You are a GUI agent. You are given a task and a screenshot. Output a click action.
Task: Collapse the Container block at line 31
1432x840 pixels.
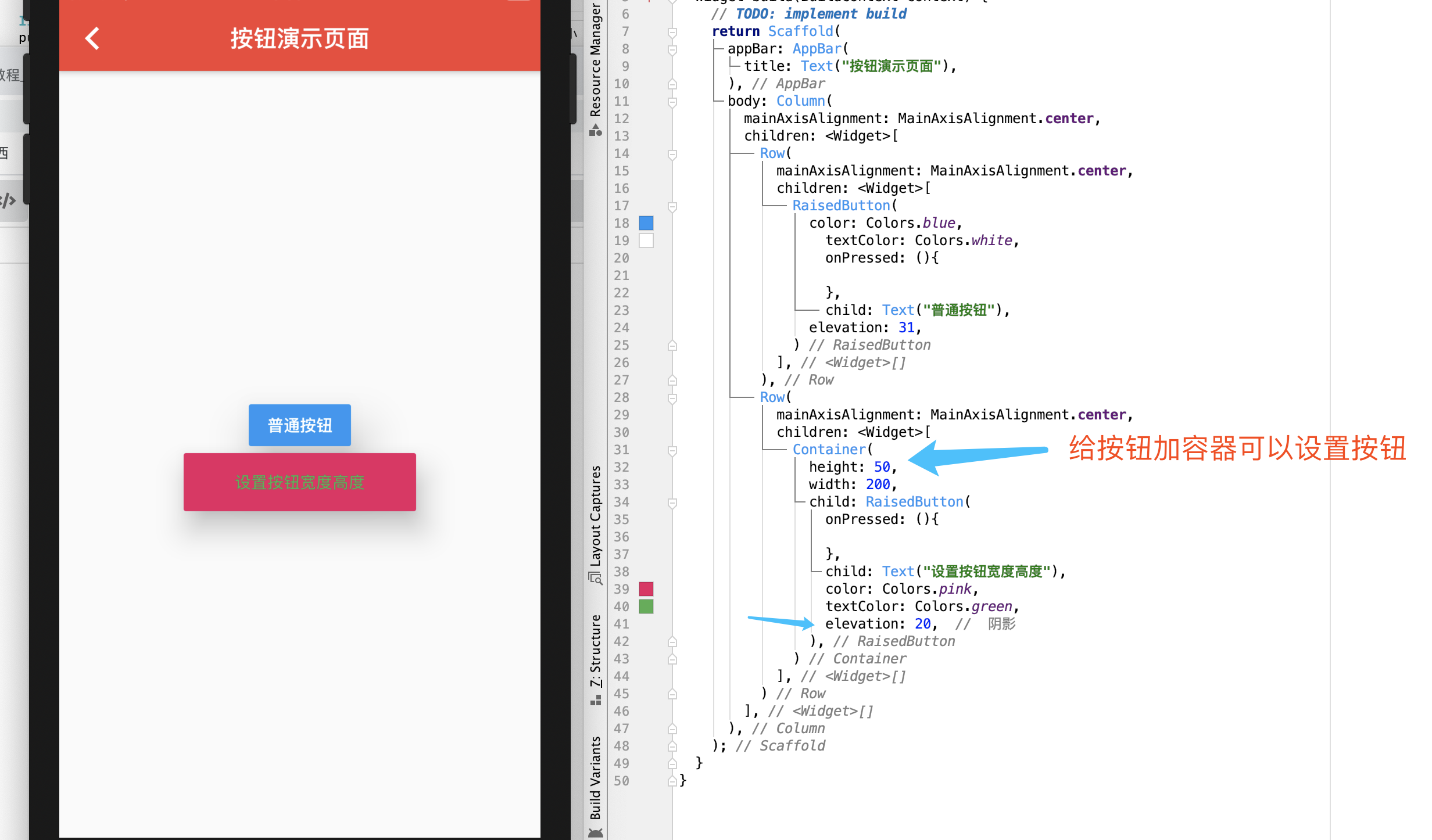(x=672, y=450)
